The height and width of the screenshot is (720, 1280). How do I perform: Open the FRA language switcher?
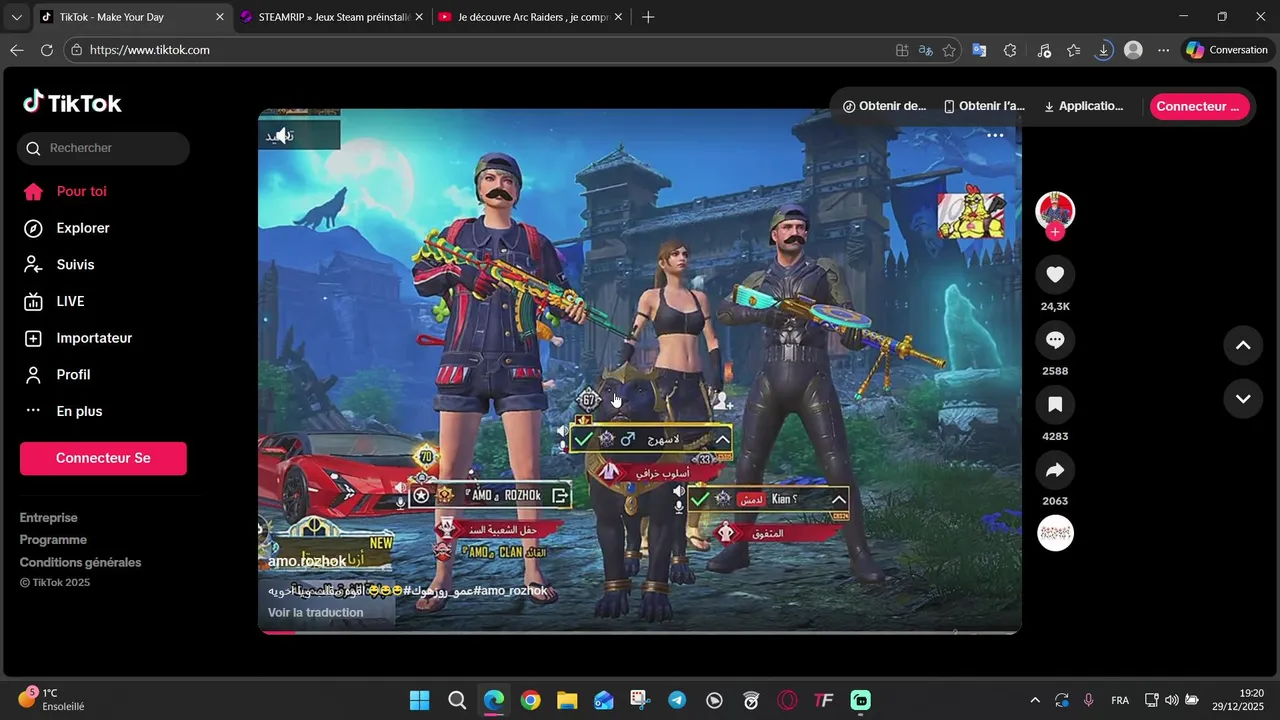(1120, 700)
